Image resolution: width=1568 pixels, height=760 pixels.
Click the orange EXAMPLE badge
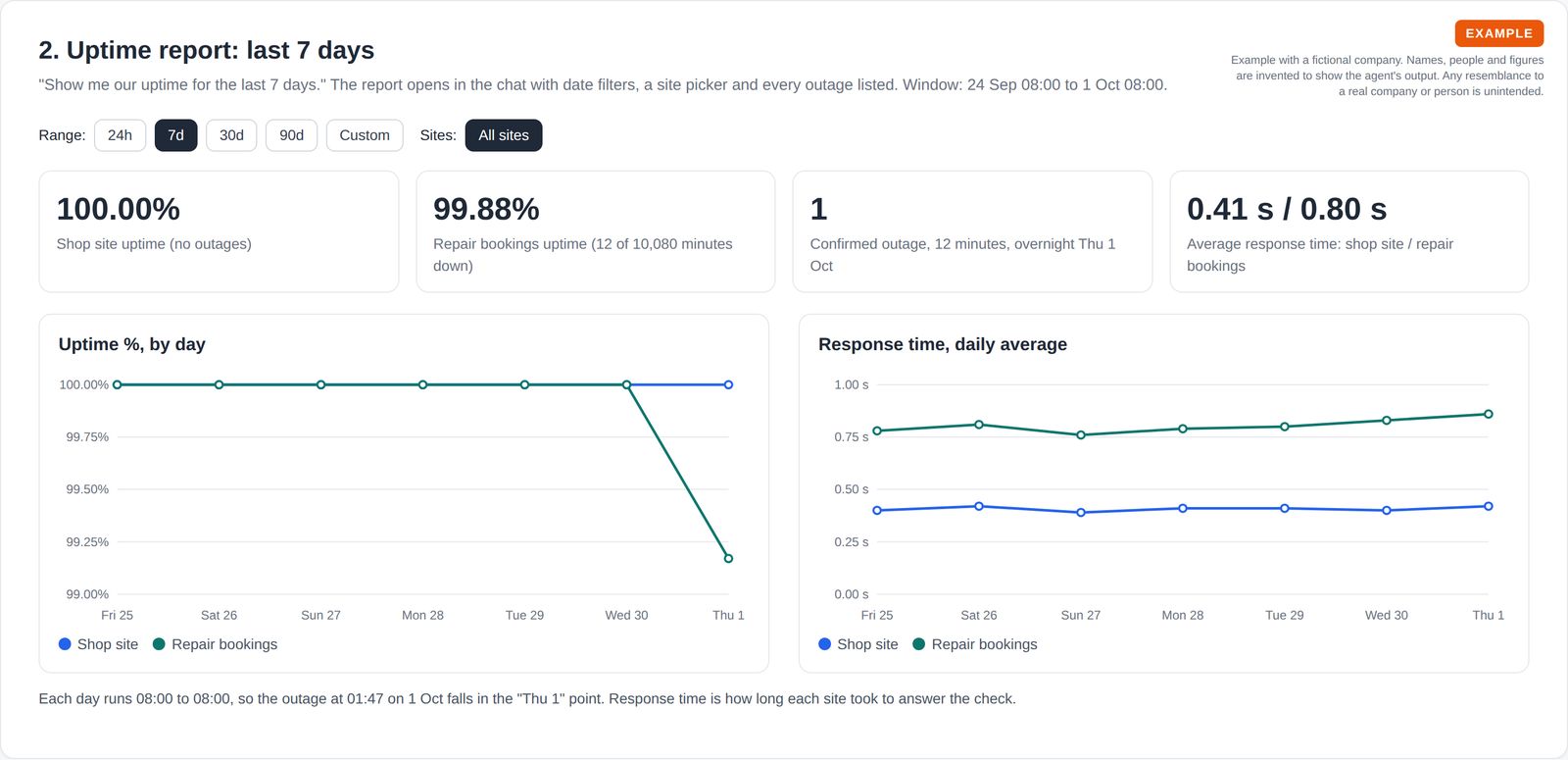tap(1498, 33)
